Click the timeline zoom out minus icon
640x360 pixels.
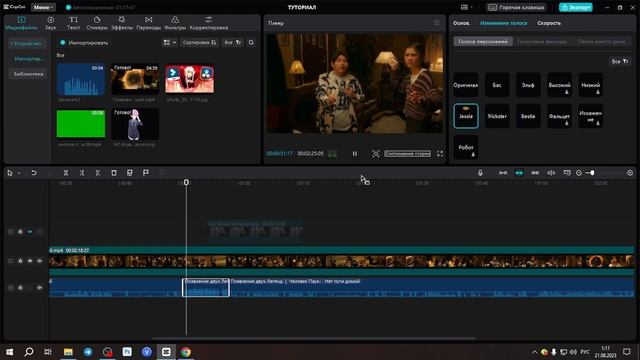[x=579, y=173]
